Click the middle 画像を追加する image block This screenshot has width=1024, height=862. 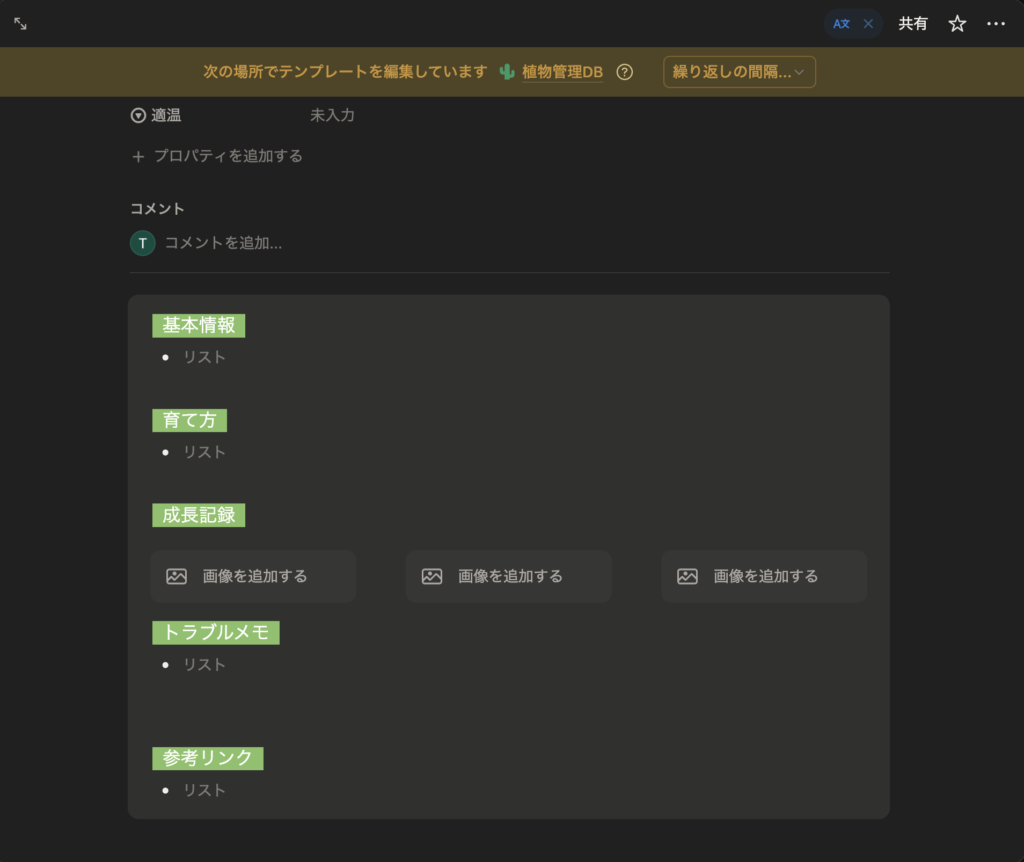coord(508,576)
